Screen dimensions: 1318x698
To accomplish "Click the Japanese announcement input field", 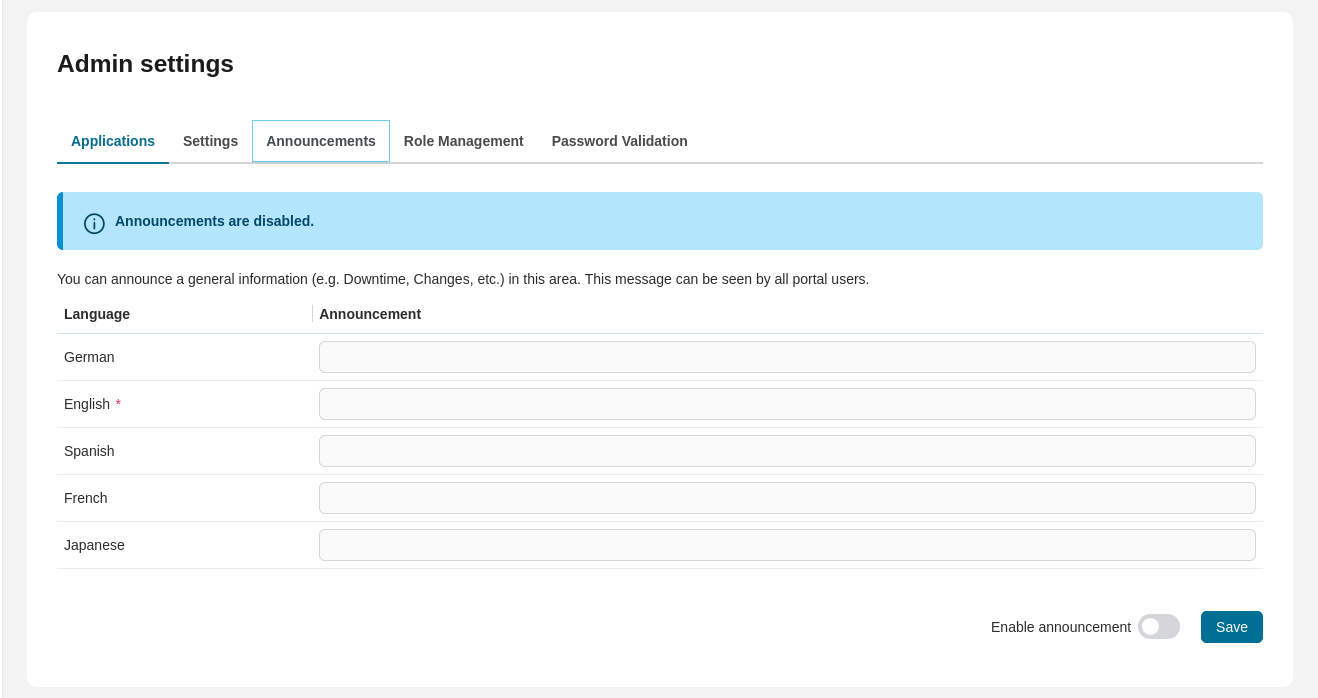I will [x=787, y=544].
